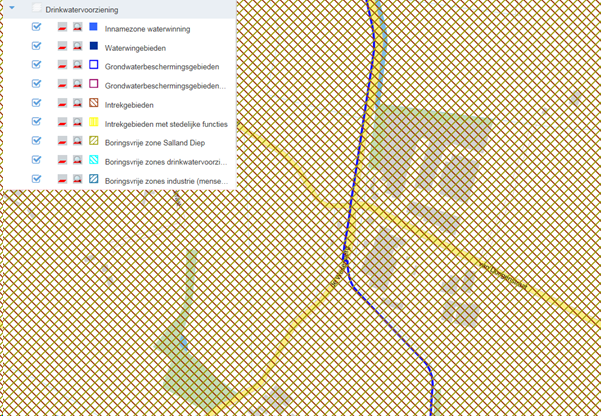Image resolution: width=601 pixels, height=416 pixels.
Task: Open transparency icon for Innamezone waterwinning
Action: (x=62, y=27)
